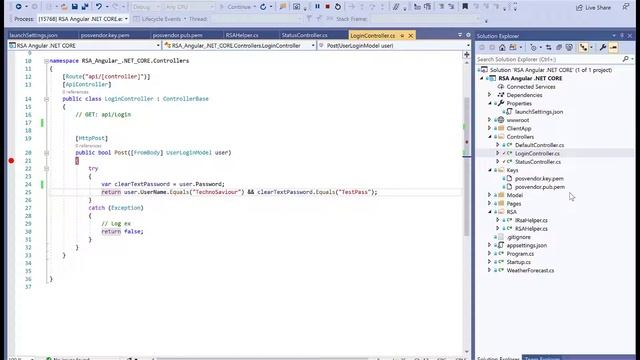Expand wwwroot folder

[x=489, y=120]
